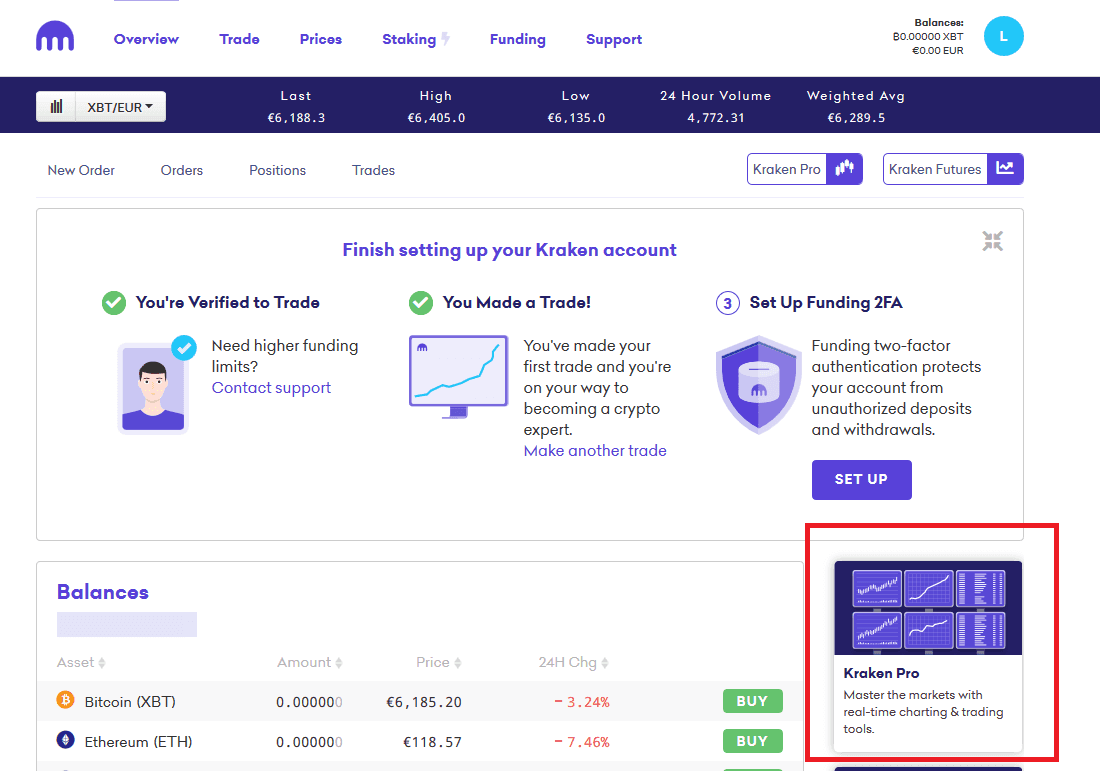Switch to the Orders tab
The height and width of the screenshot is (771, 1100).
[181, 170]
